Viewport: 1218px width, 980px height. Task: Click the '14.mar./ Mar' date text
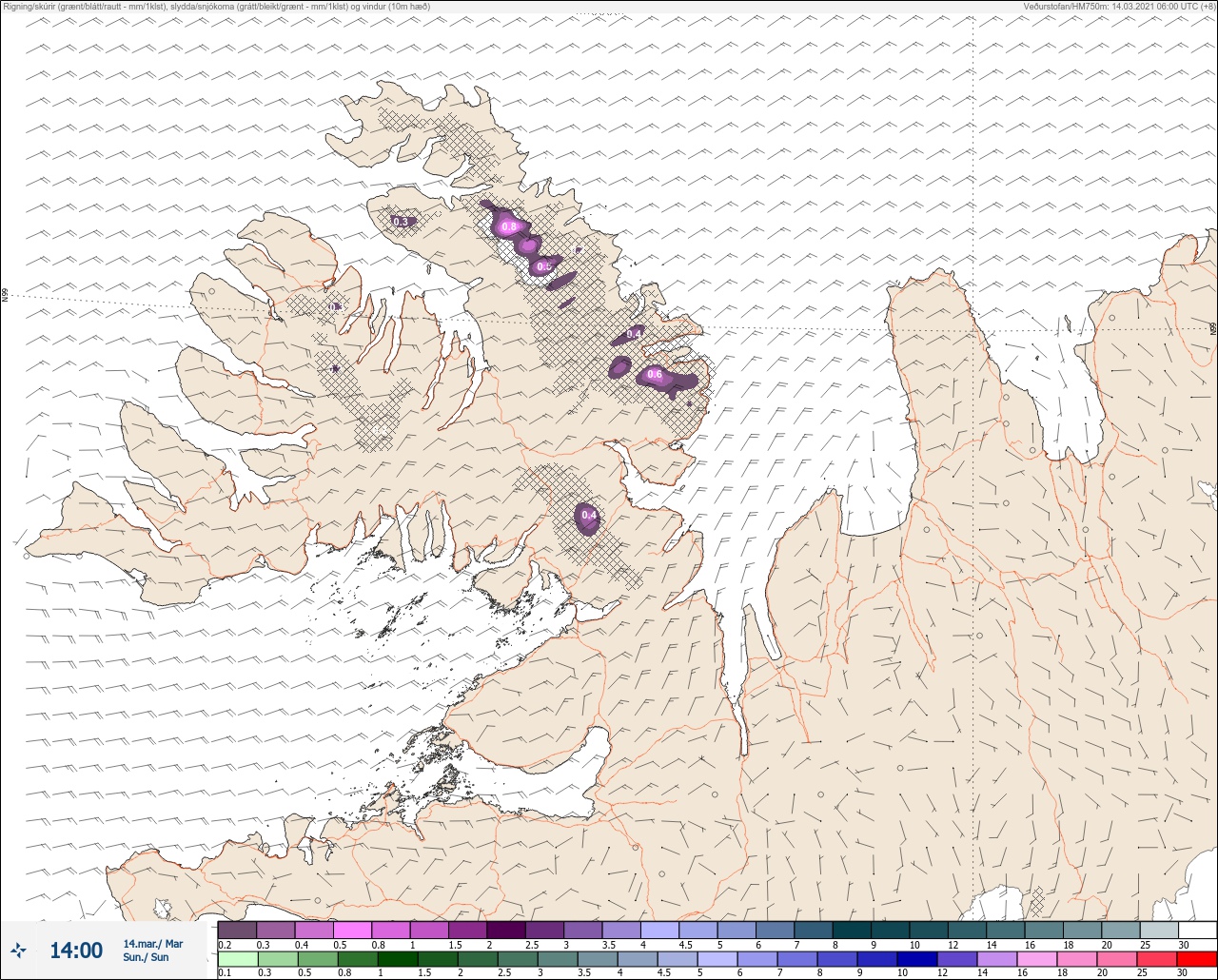(x=152, y=944)
